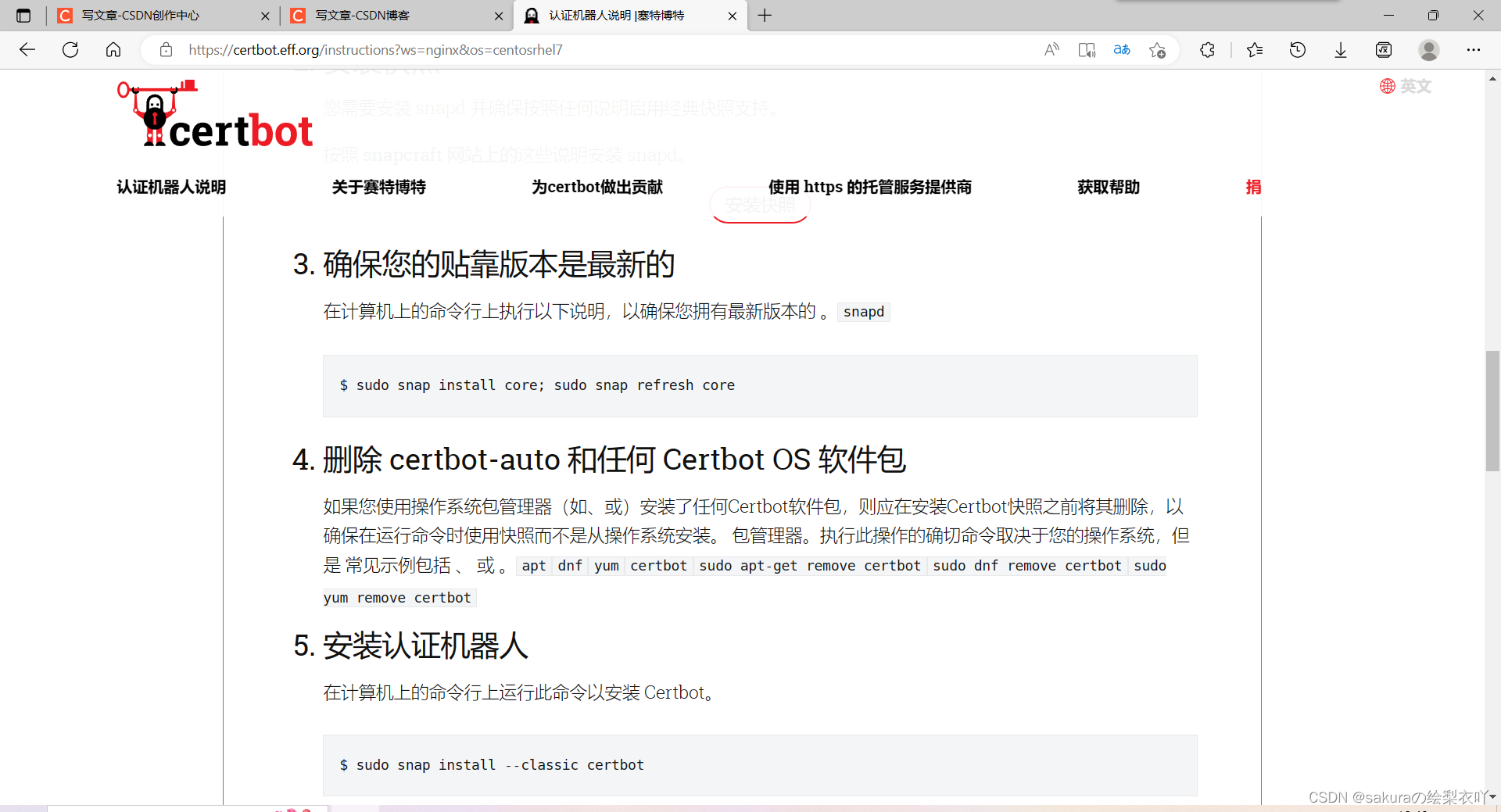This screenshot has height=812, width=1501.
Task: Click the snap install --classic certbot command
Action: [x=760, y=765]
